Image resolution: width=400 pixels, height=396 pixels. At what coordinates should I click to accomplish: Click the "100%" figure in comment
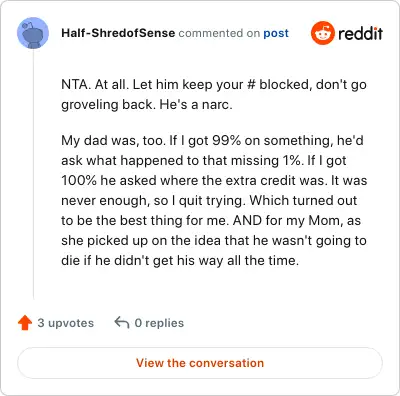[79, 180]
